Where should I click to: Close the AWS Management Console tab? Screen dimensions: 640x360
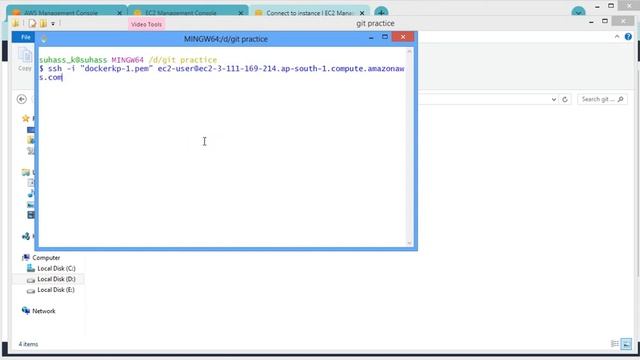pos(119,13)
